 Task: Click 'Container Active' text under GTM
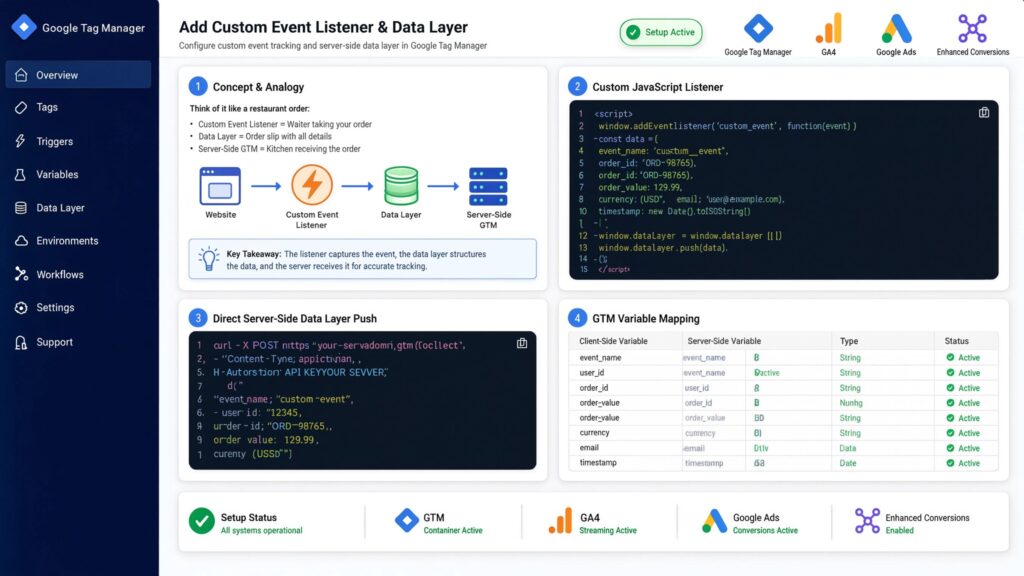tap(453, 530)
